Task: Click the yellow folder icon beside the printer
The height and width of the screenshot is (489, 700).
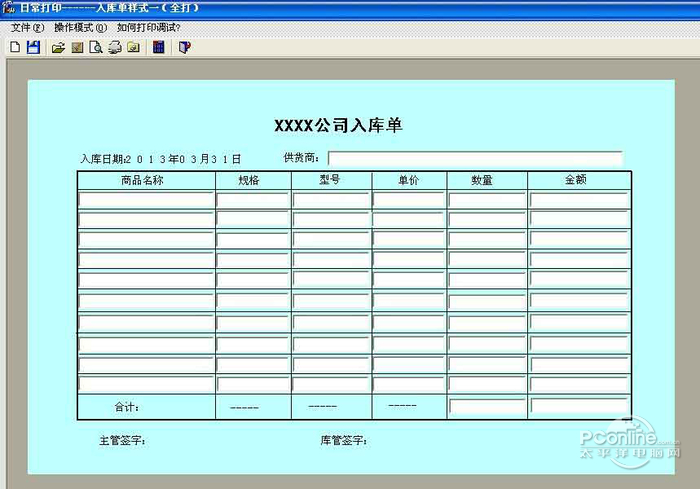Action: [x=133, y=47]
